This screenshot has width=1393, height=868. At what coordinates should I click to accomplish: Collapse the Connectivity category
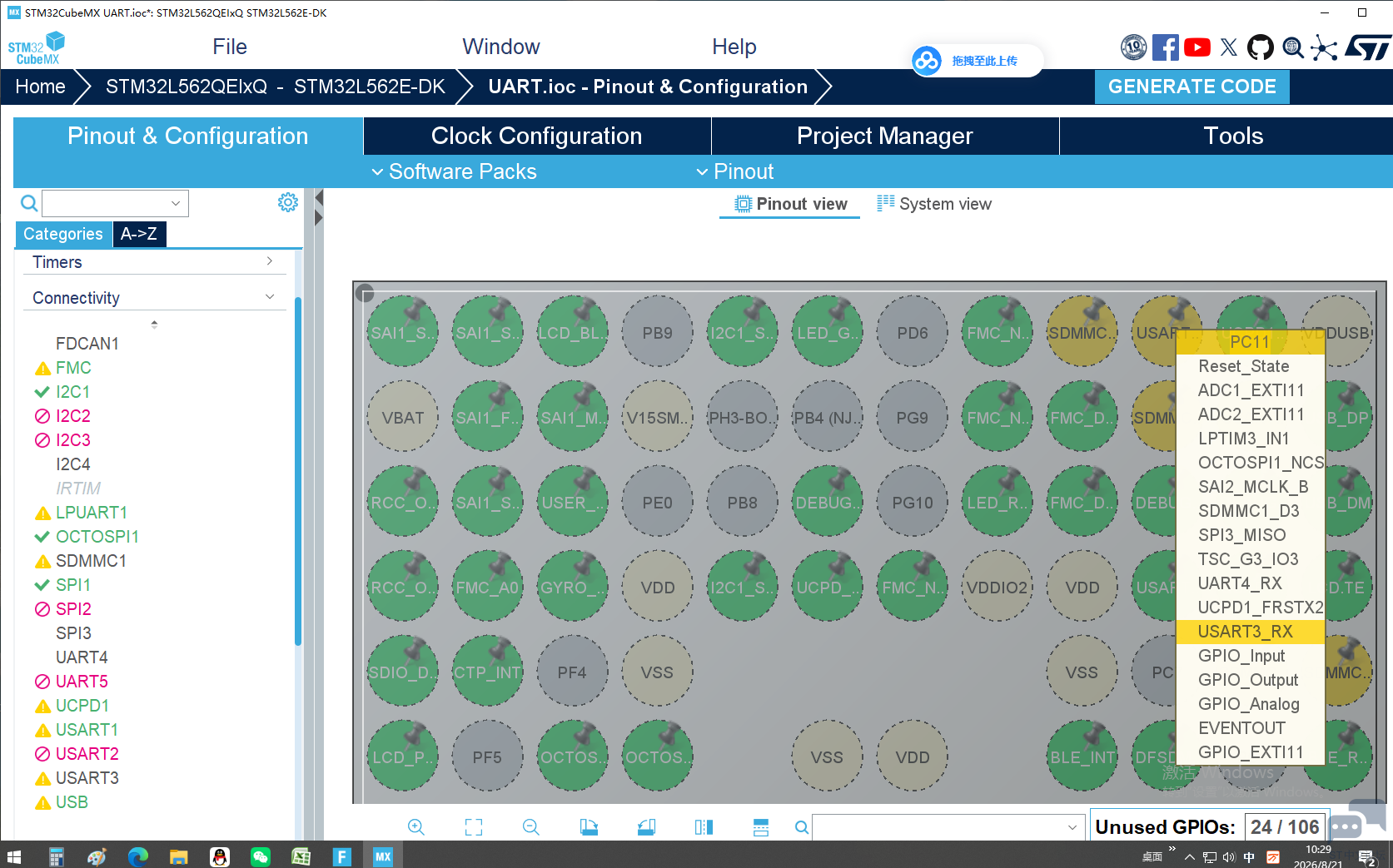coord(154,298)
